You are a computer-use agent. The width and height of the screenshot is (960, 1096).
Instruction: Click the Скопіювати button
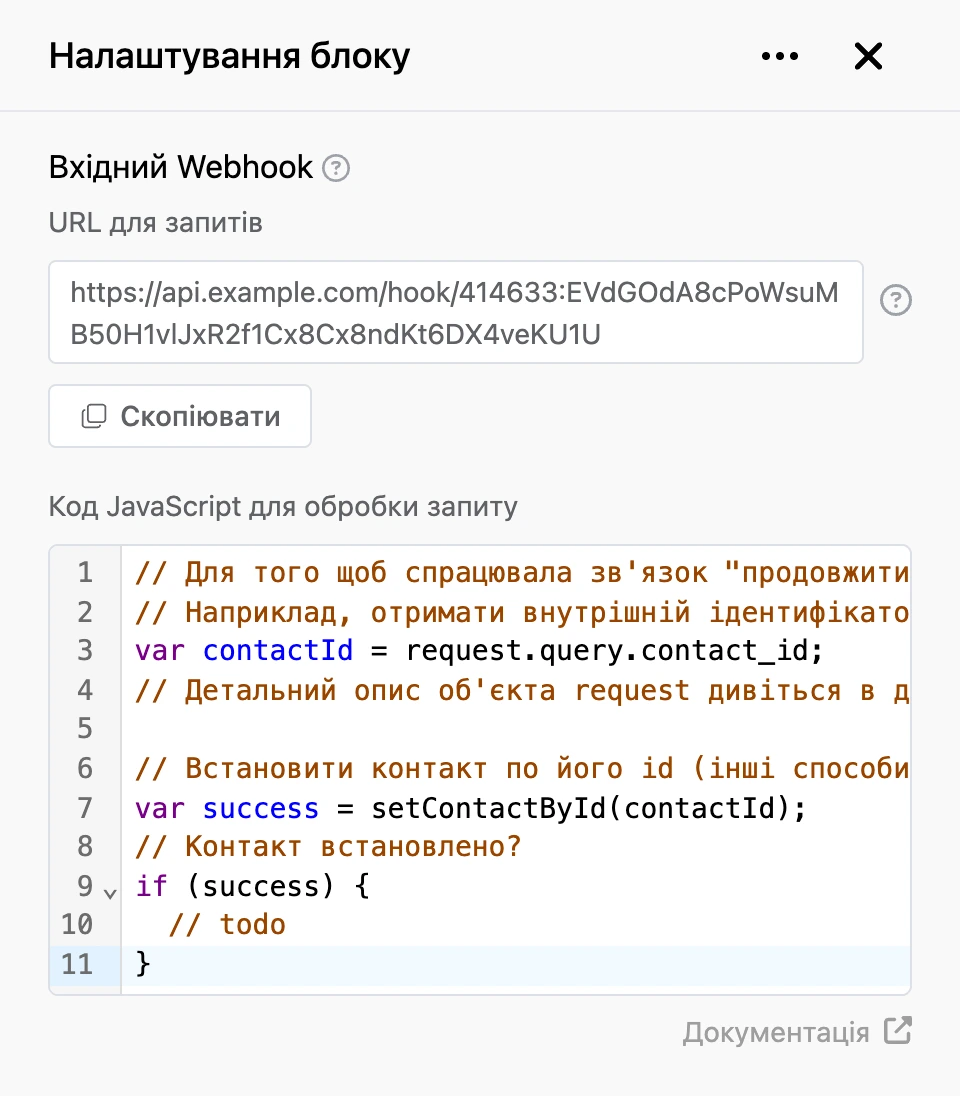180,416
